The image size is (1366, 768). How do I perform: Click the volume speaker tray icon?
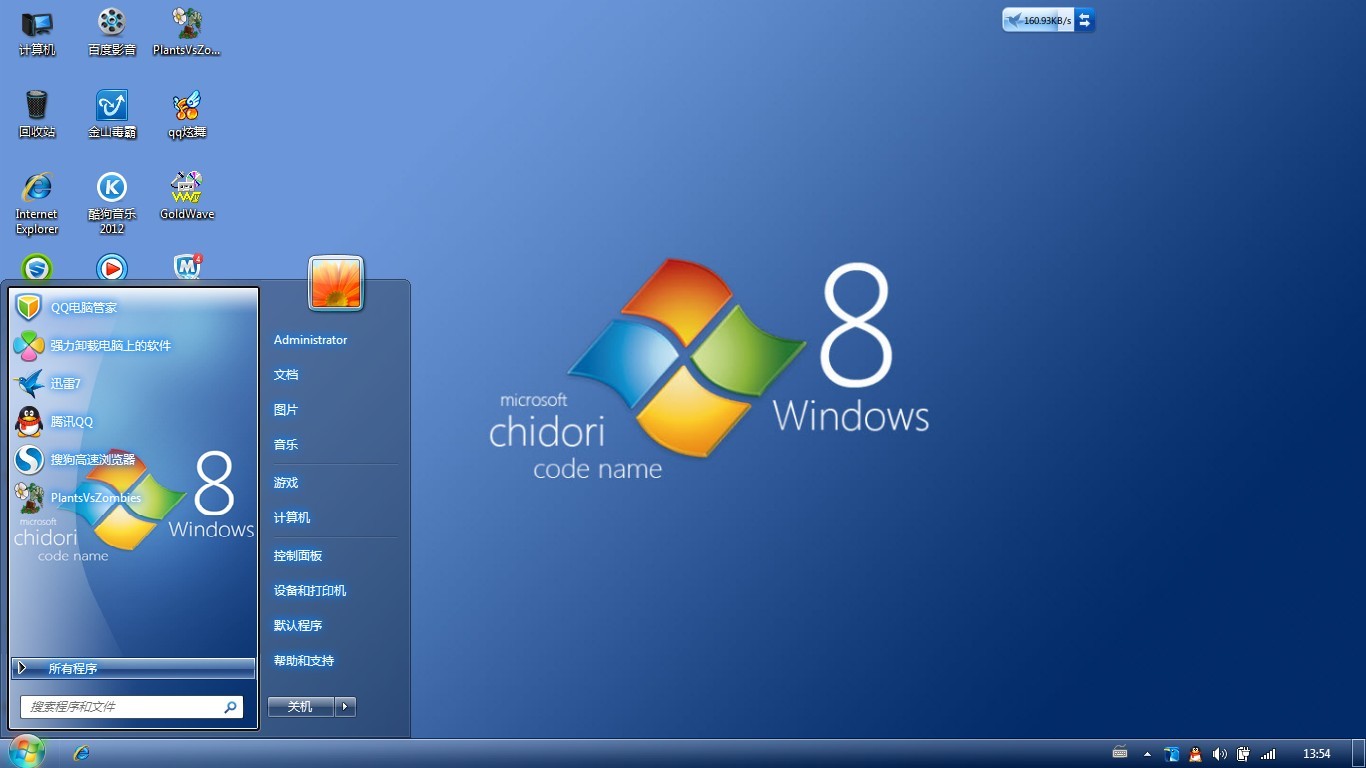click(1219, 754)
